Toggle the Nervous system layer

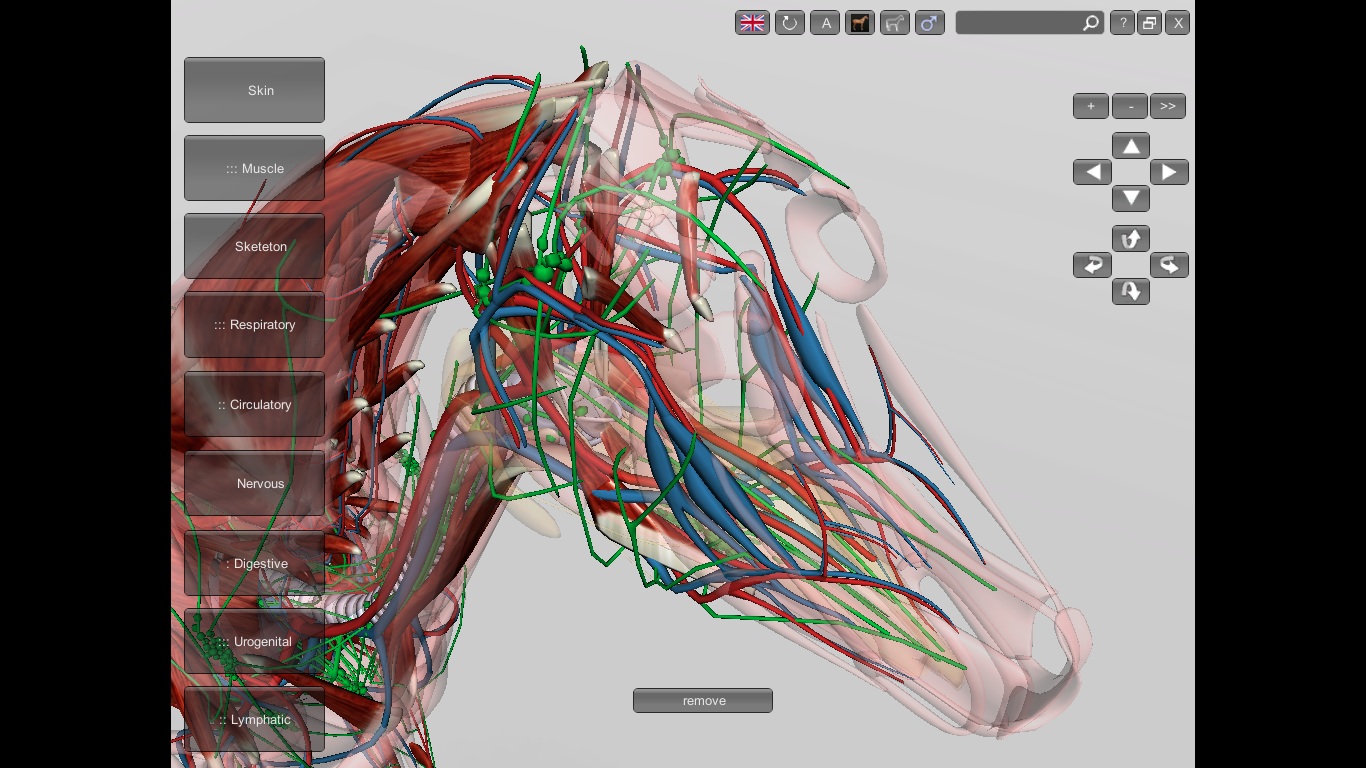(x=254, y=483)
